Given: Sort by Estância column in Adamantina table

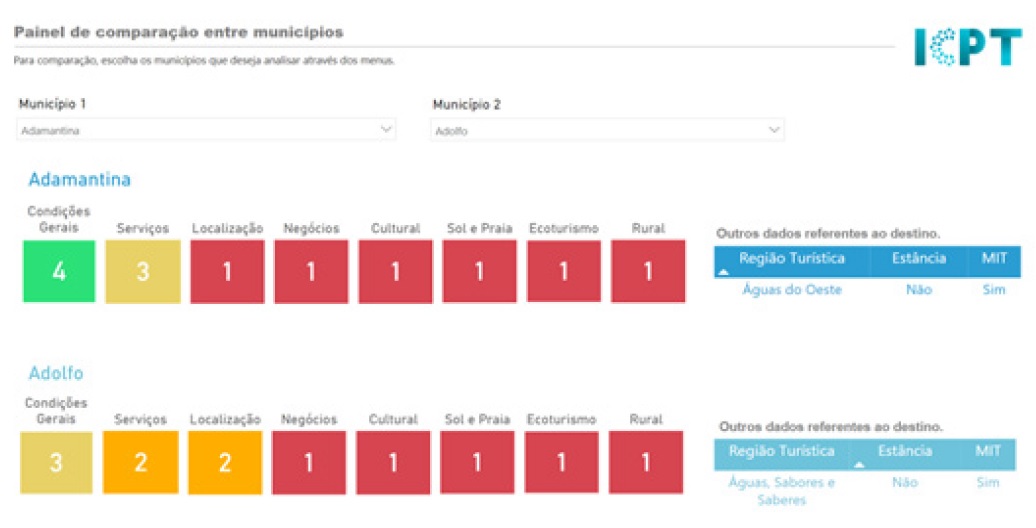Looking at the screenshot, I should [917, 259].
